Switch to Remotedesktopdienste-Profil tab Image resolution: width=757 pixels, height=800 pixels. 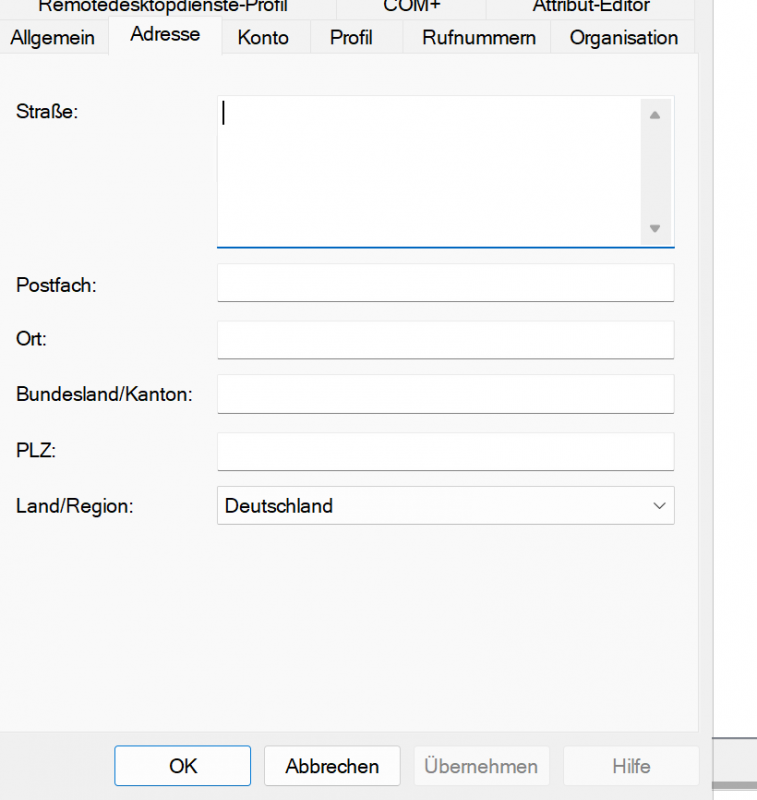162,7
